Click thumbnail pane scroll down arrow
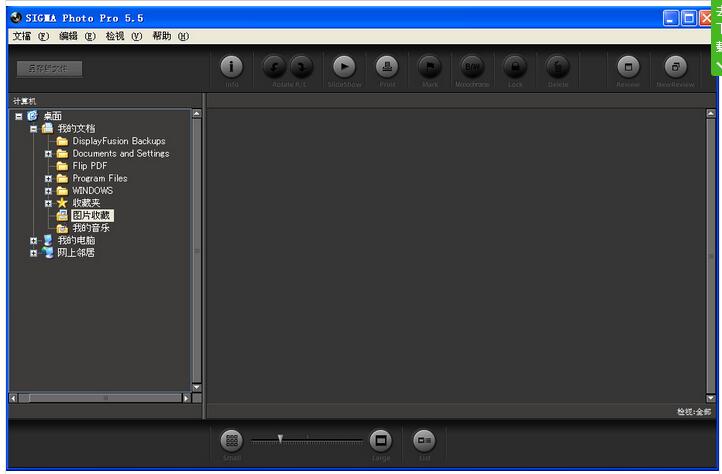Image resolution: width=722 pixels, height=474 pixels. tap(710, 398)
